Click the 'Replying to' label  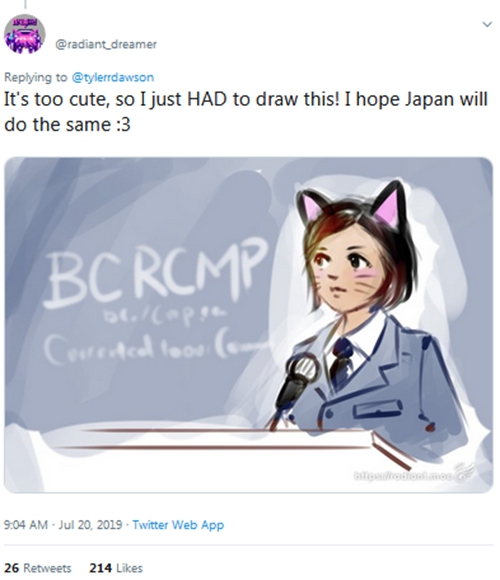36,77
